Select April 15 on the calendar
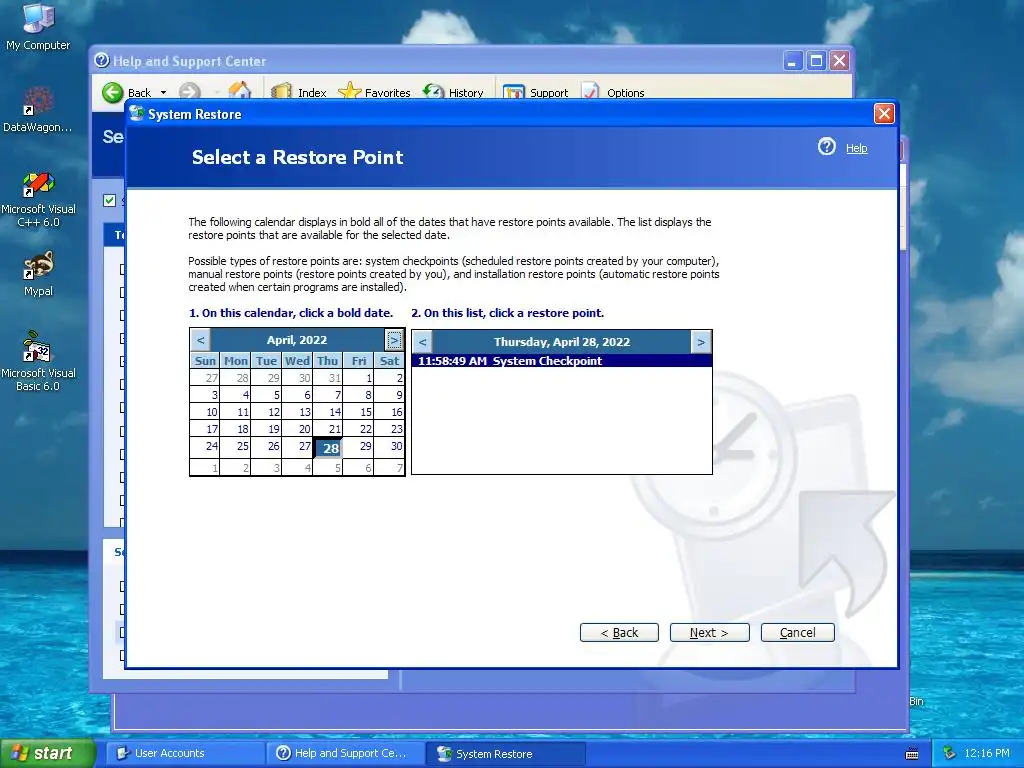 359,412
